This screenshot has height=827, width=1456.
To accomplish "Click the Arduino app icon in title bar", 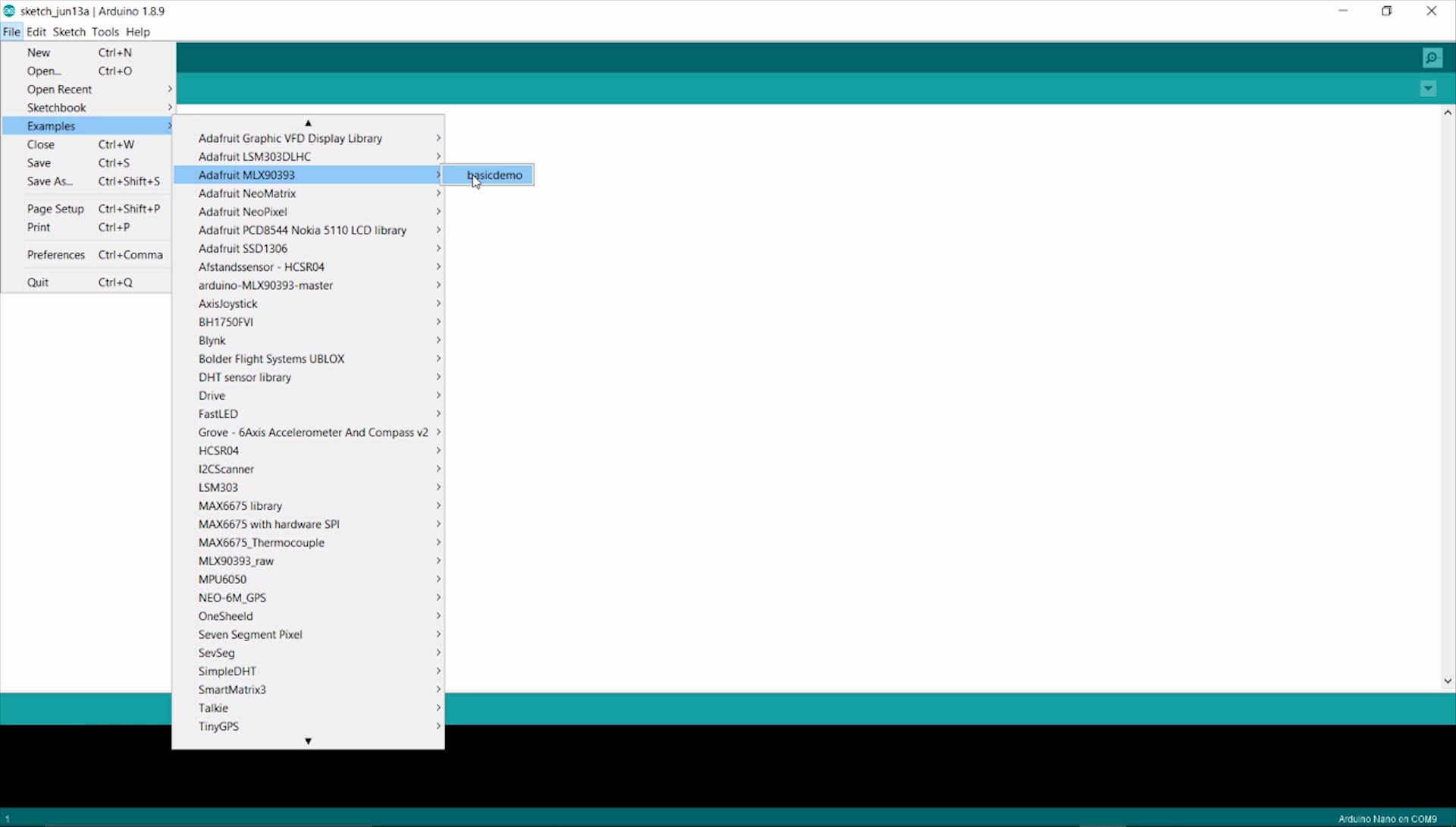I will (x=9, y=11).
